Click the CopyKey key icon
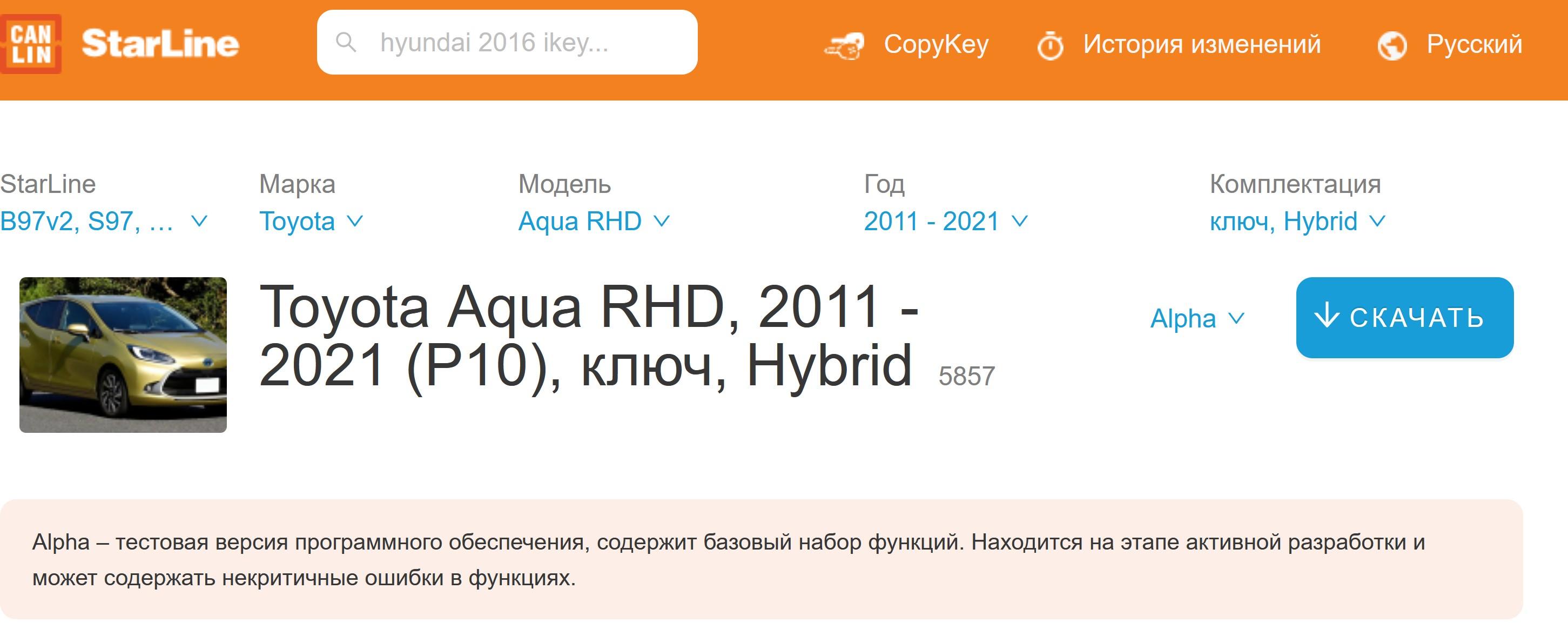Screen dimensions: 1568x629 point(844,46)
